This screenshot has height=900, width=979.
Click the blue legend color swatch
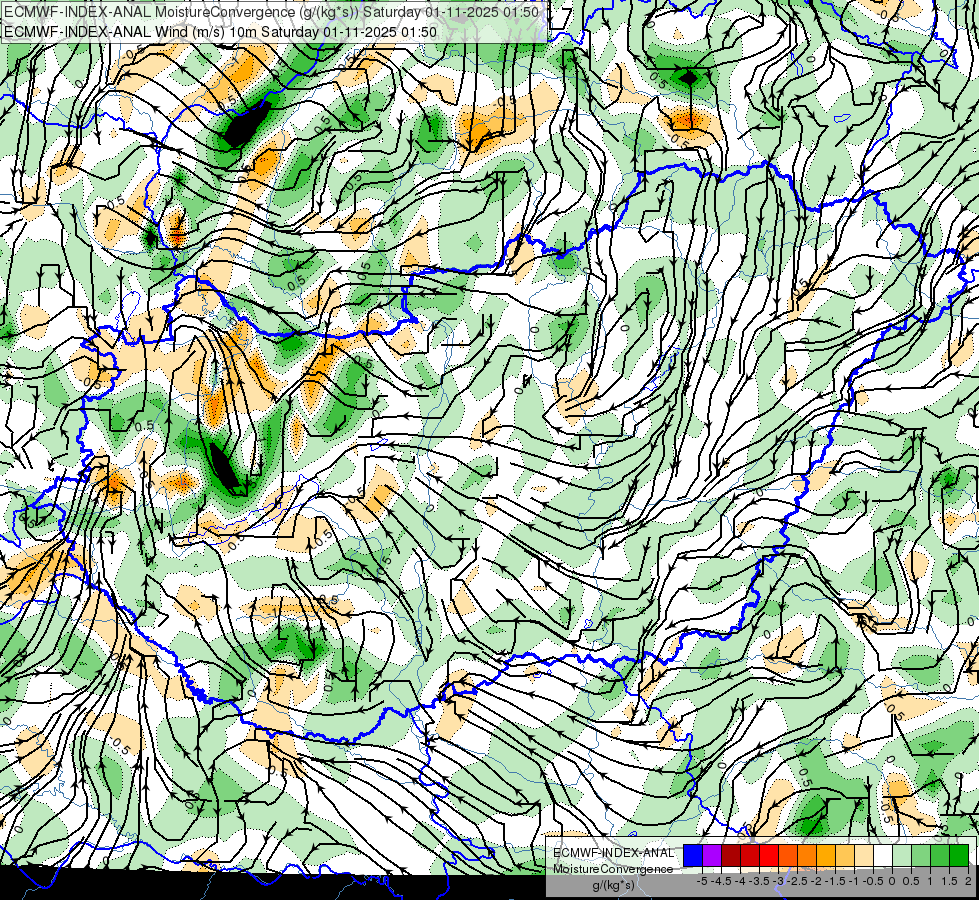click(693, 855)
